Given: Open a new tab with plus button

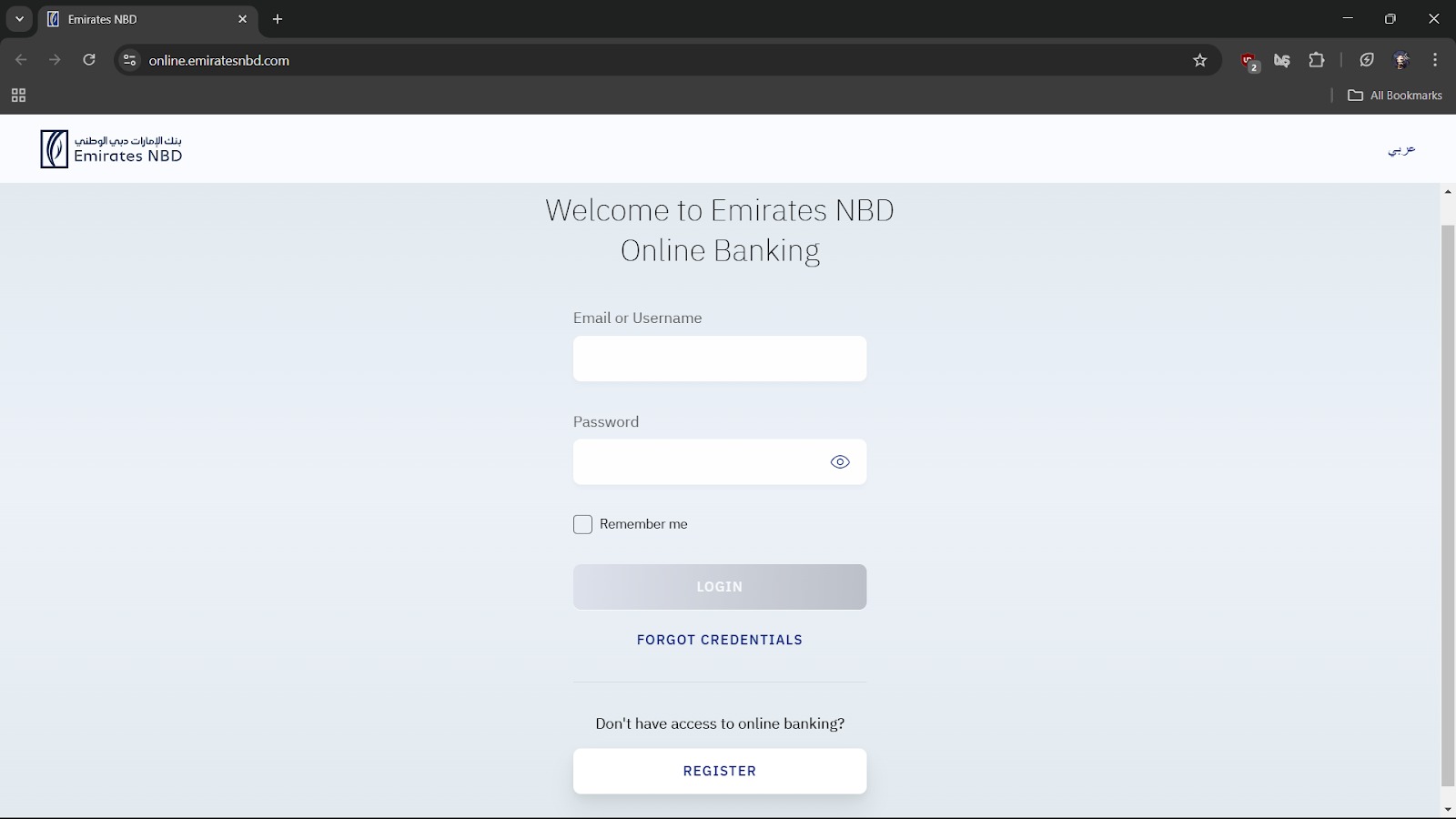Looking at the screenshot, I should [278, 19].
